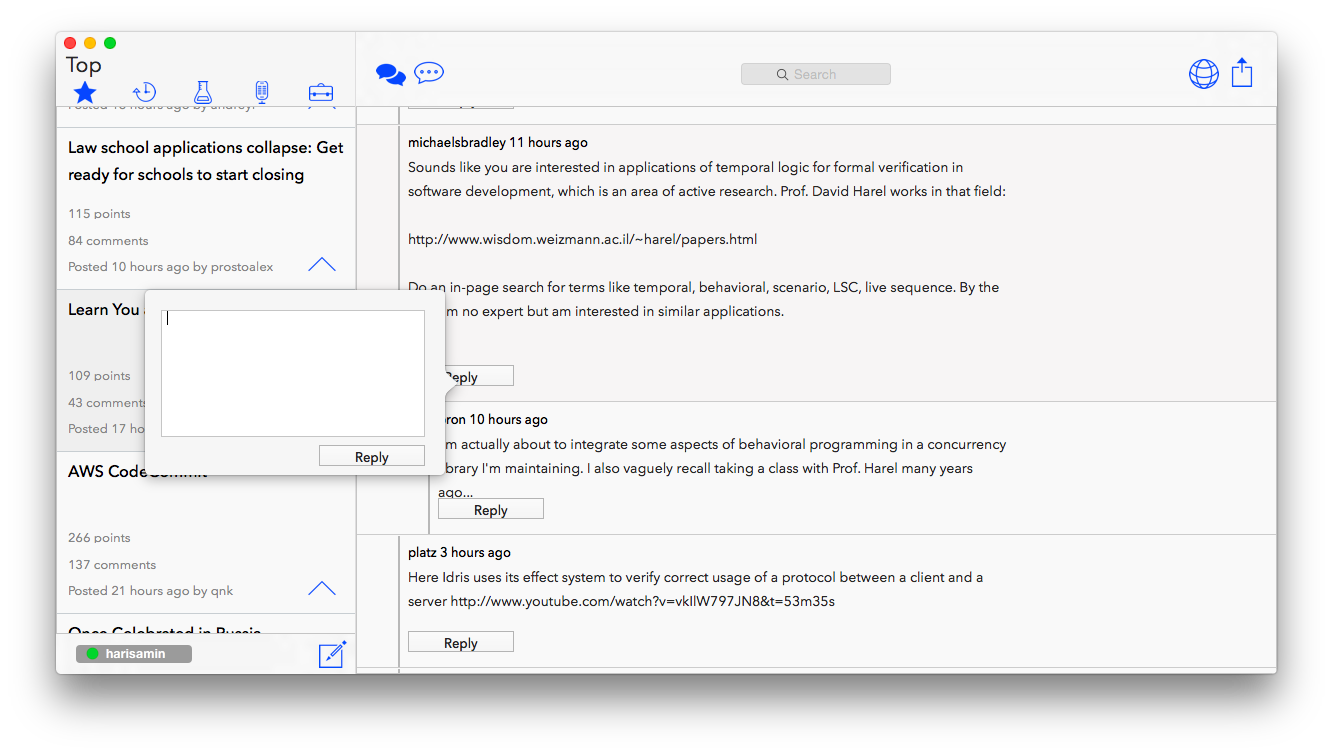1333x754 pixels.
Task: Open the microphone icon section
Action: [262, 92]
